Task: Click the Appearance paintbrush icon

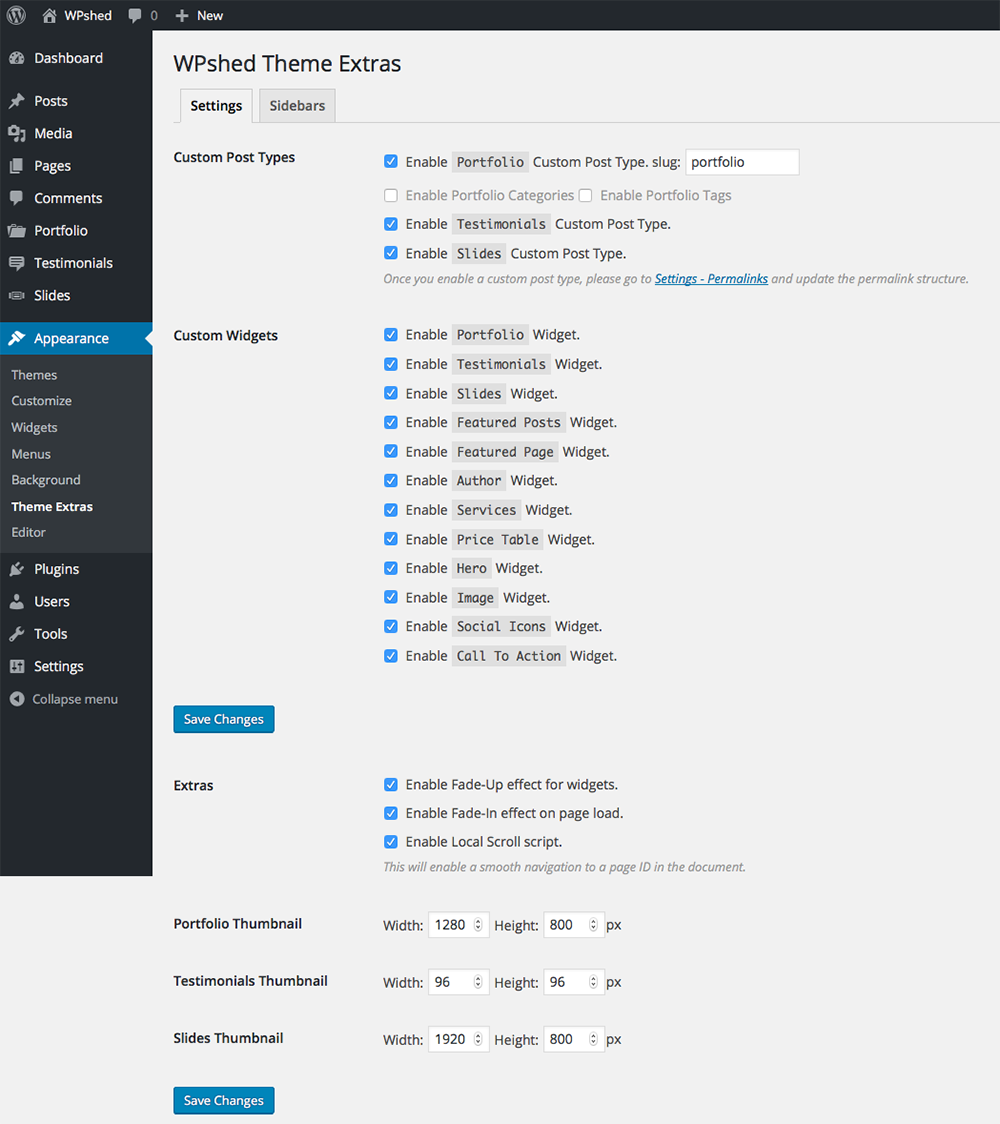Action: tap(16, 338)
